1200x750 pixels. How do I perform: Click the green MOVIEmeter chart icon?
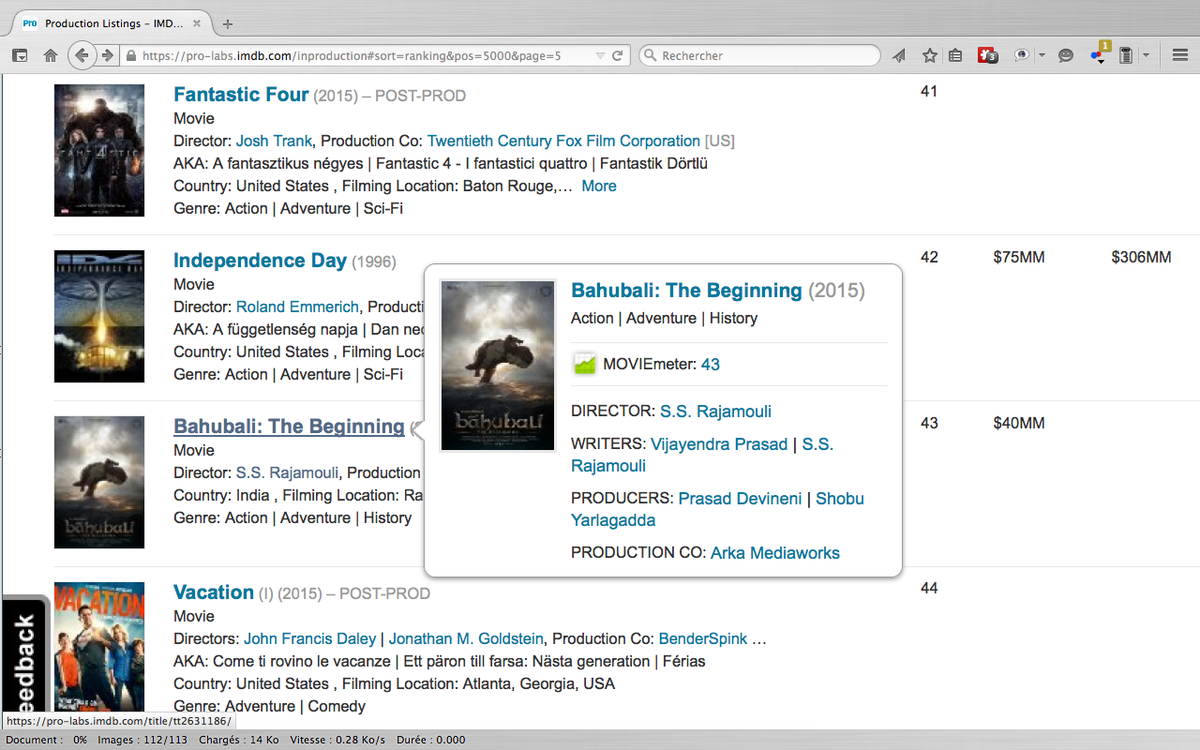584,364
